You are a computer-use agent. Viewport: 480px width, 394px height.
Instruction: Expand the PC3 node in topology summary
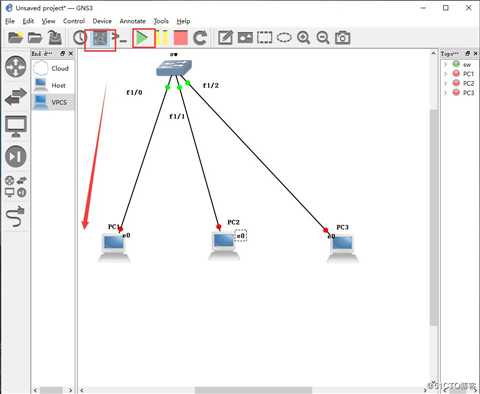pos(446,92)
